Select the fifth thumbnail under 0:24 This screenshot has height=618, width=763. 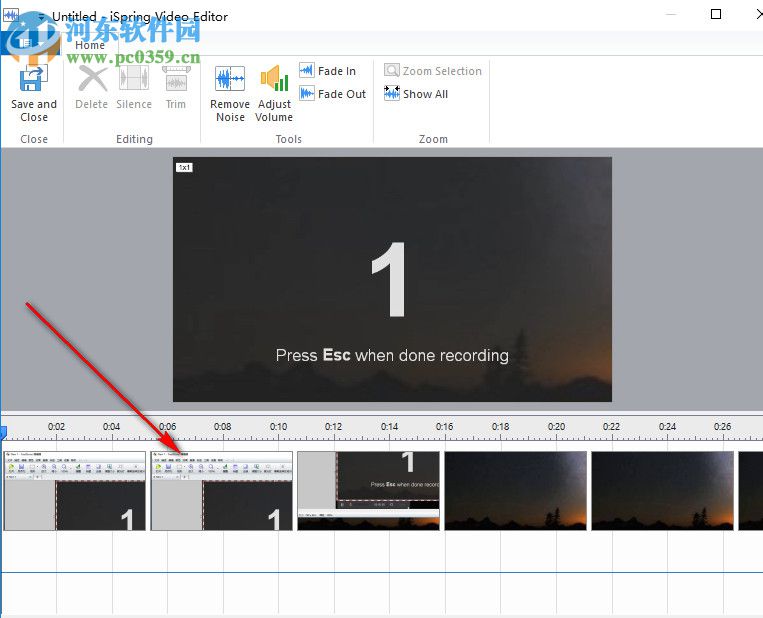pyautogui.click(x=663, y=491)
